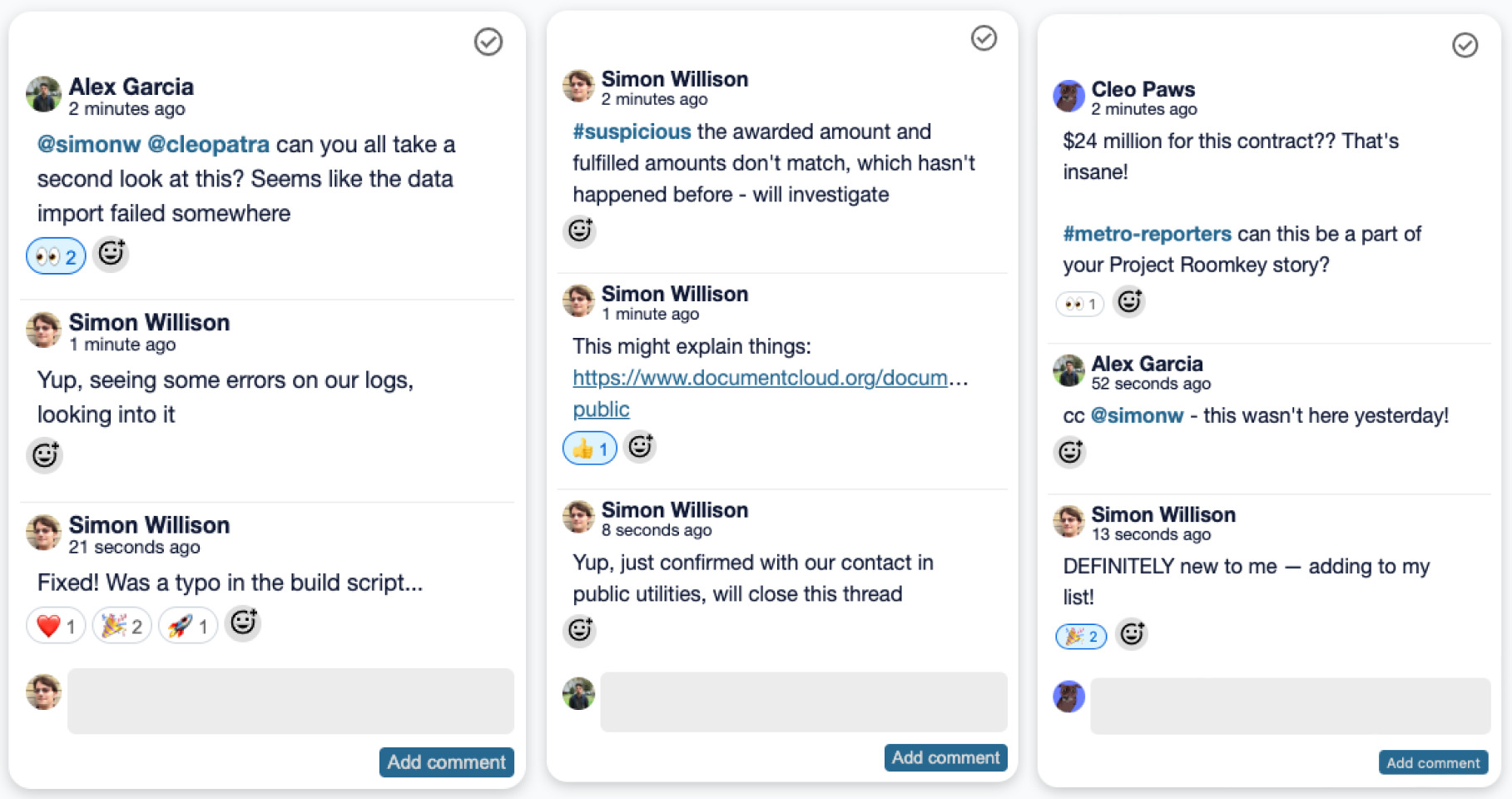Resolve Alex Garcia's thread with checkmark icon
Image resolution: width=1512 pixels, height=799 pixels.
click(488, 42)
